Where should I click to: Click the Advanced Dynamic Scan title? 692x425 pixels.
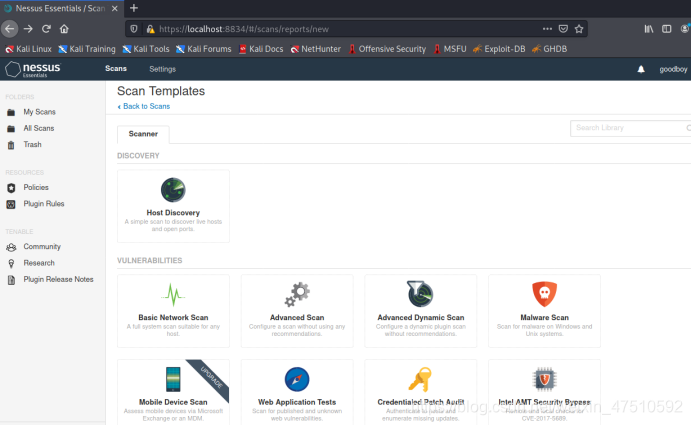click(421, 318)
